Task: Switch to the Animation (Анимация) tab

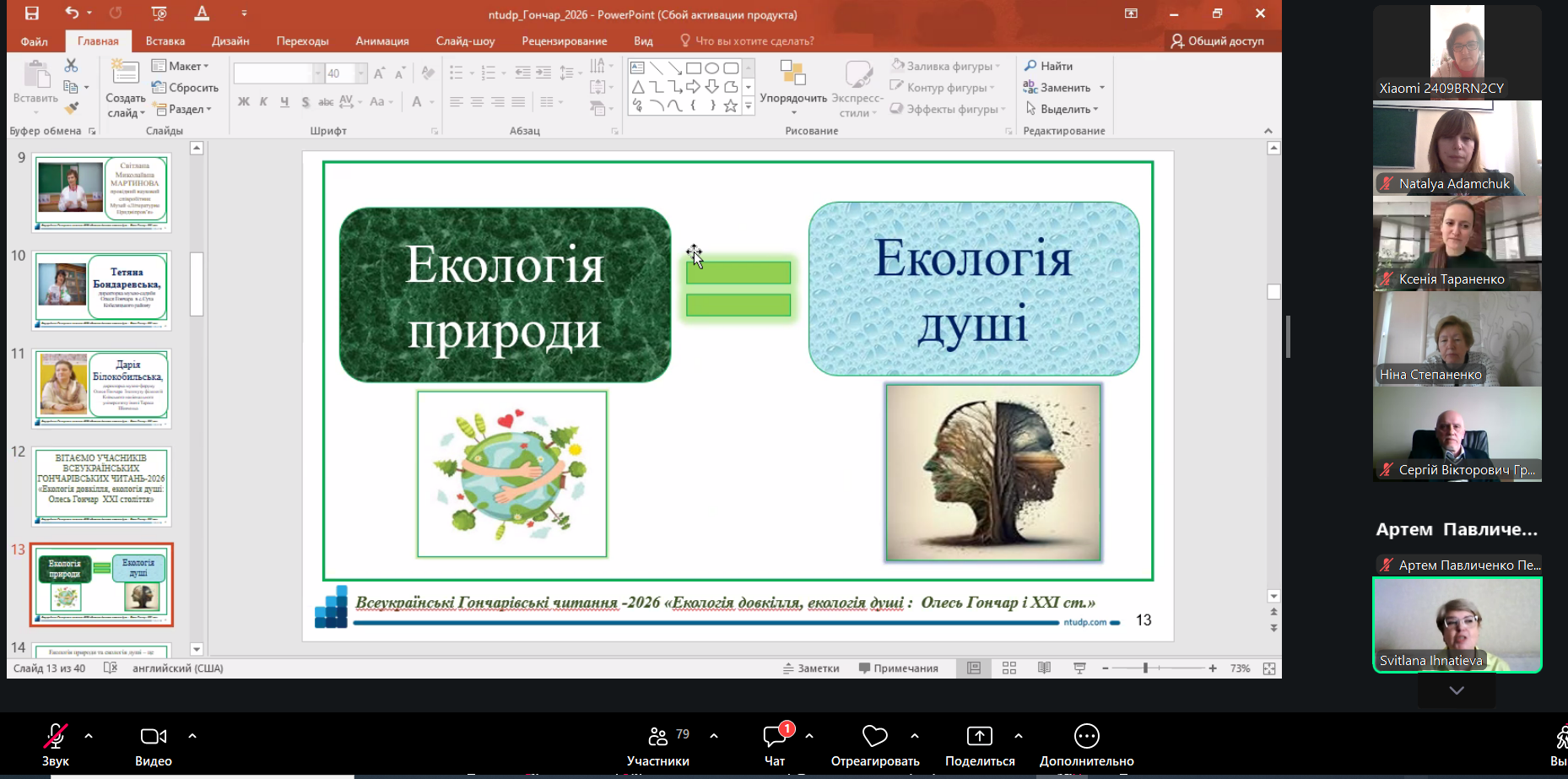Action: 382,41
